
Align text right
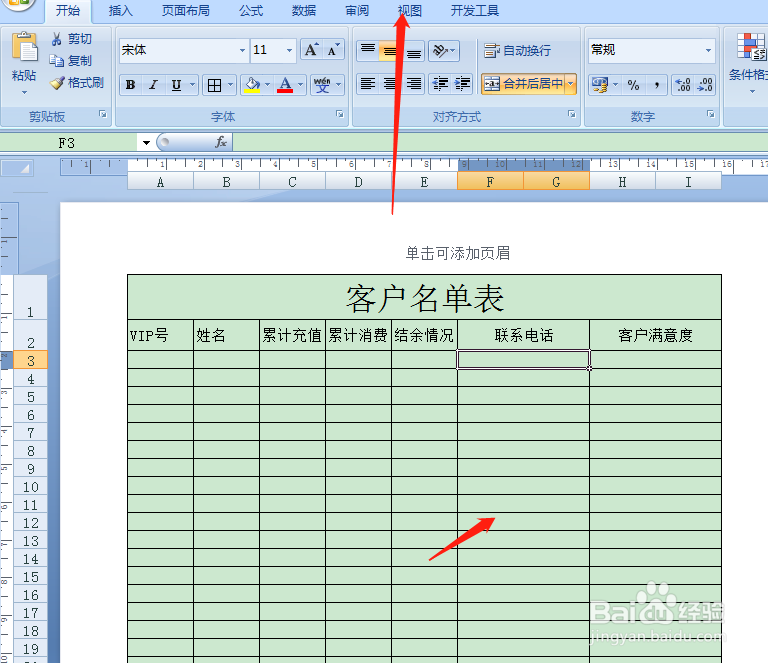tap(414, 84)
